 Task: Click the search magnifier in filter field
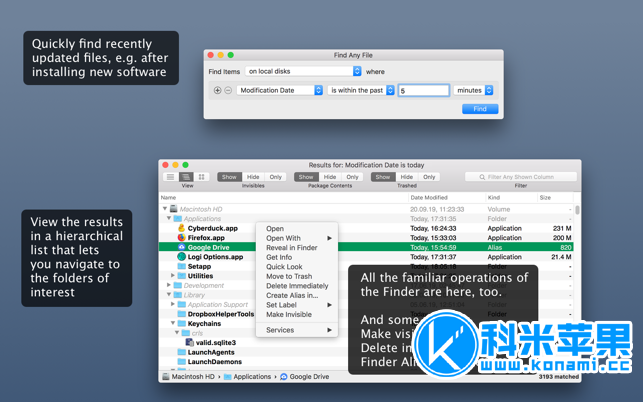482,177
